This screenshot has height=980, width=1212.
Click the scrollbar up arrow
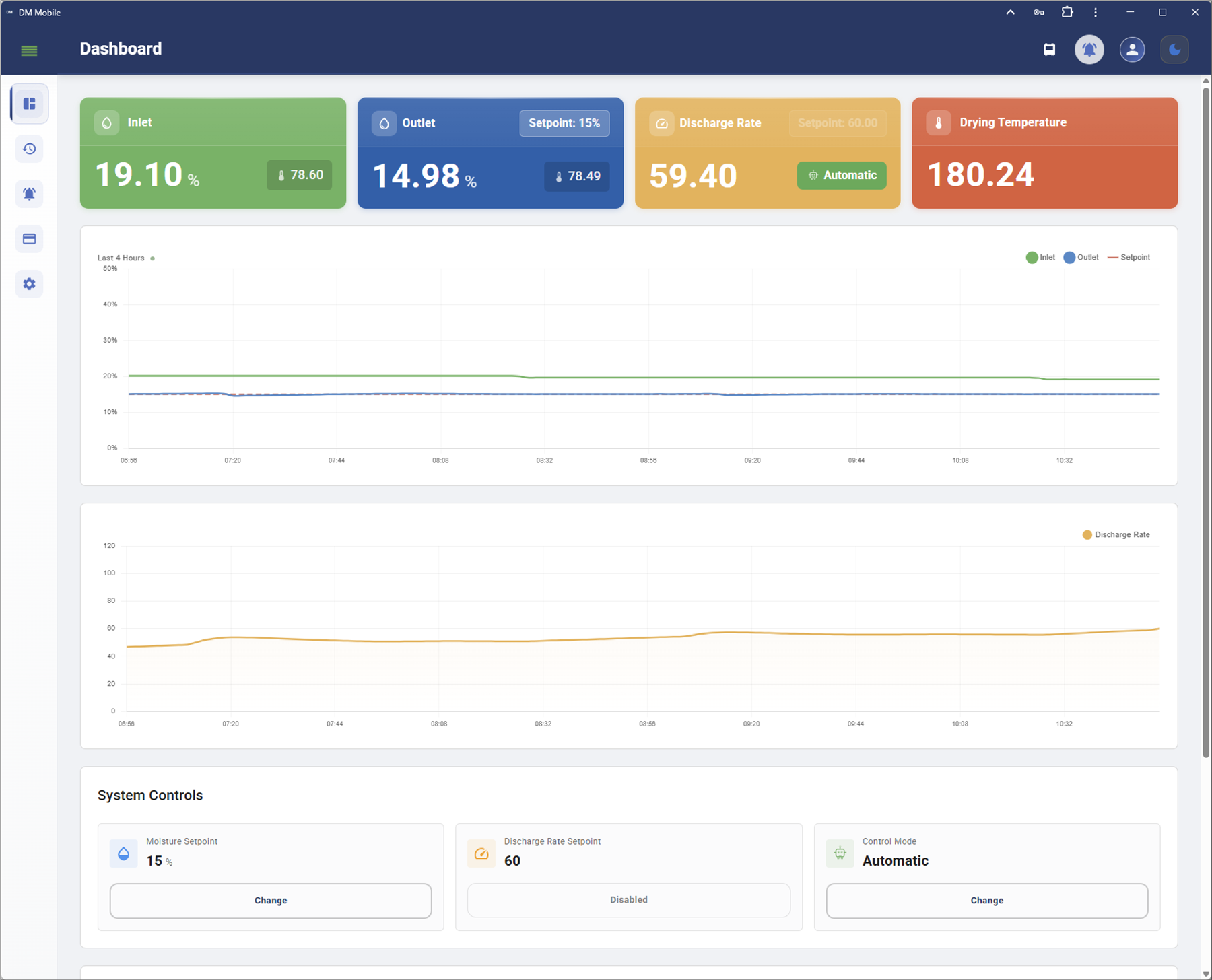click(x=1206, y=81)
